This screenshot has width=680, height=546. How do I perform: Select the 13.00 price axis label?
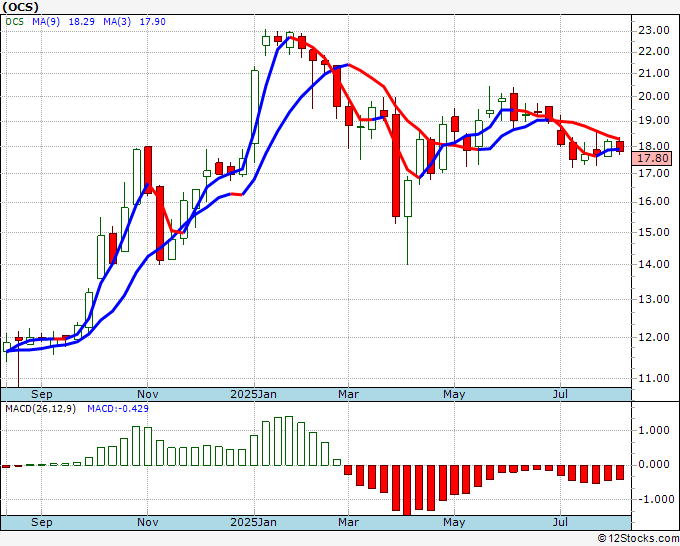click(x=653, y=299)
